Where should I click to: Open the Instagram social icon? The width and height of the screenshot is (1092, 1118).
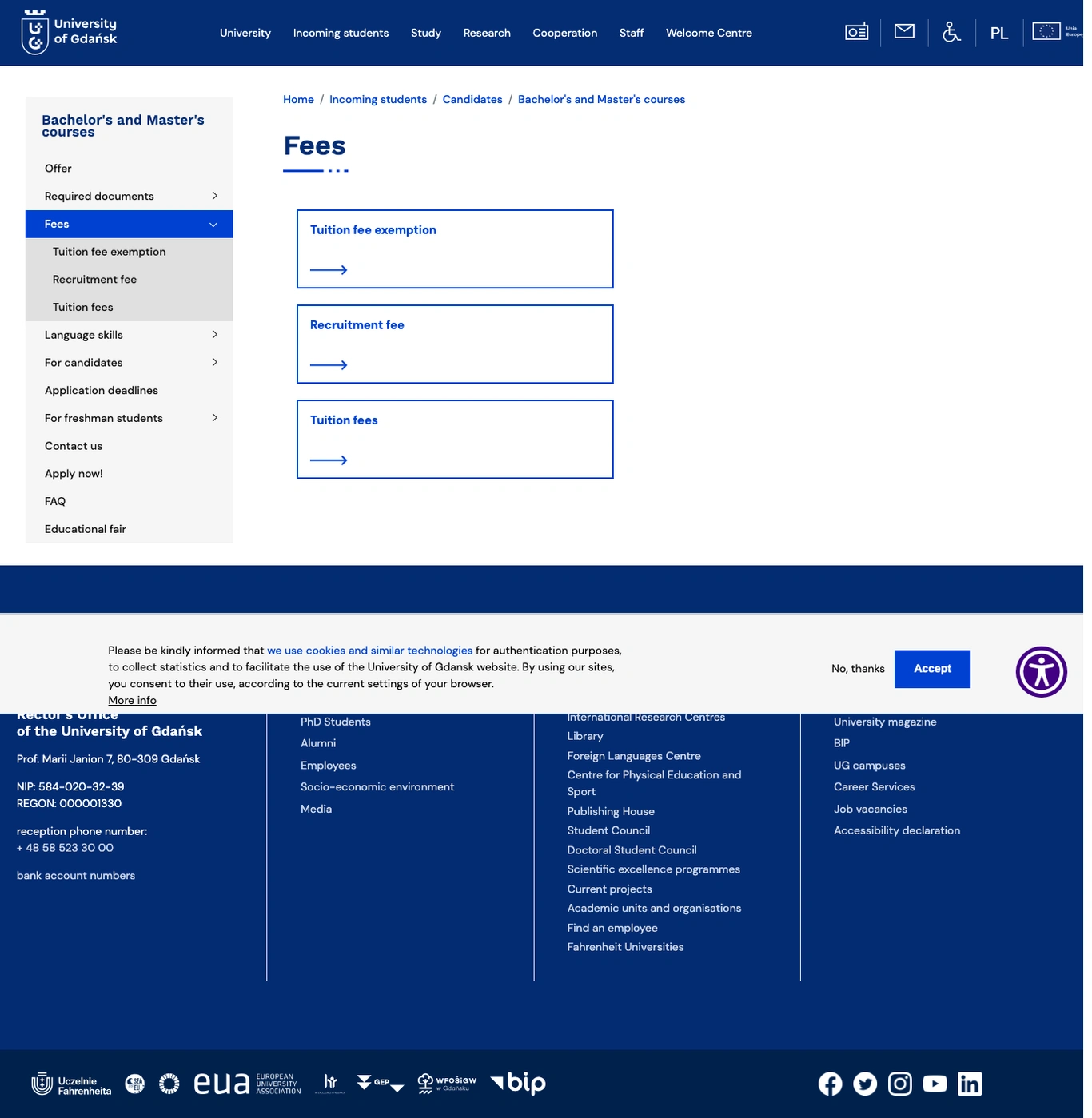point(900,1084)
